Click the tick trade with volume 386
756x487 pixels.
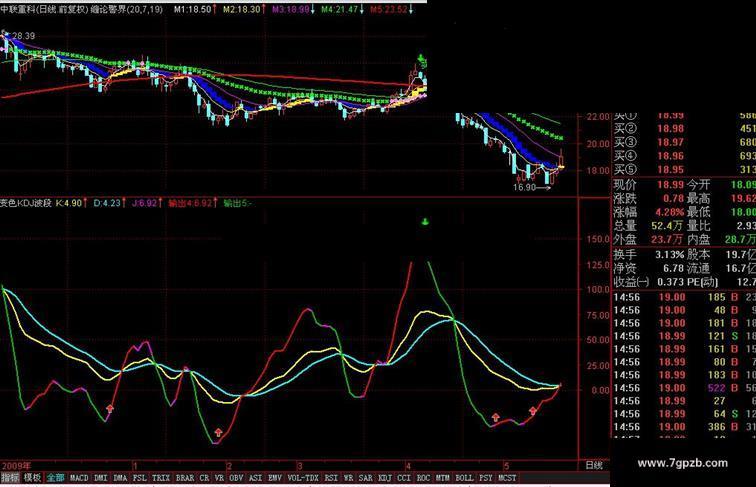685,427
